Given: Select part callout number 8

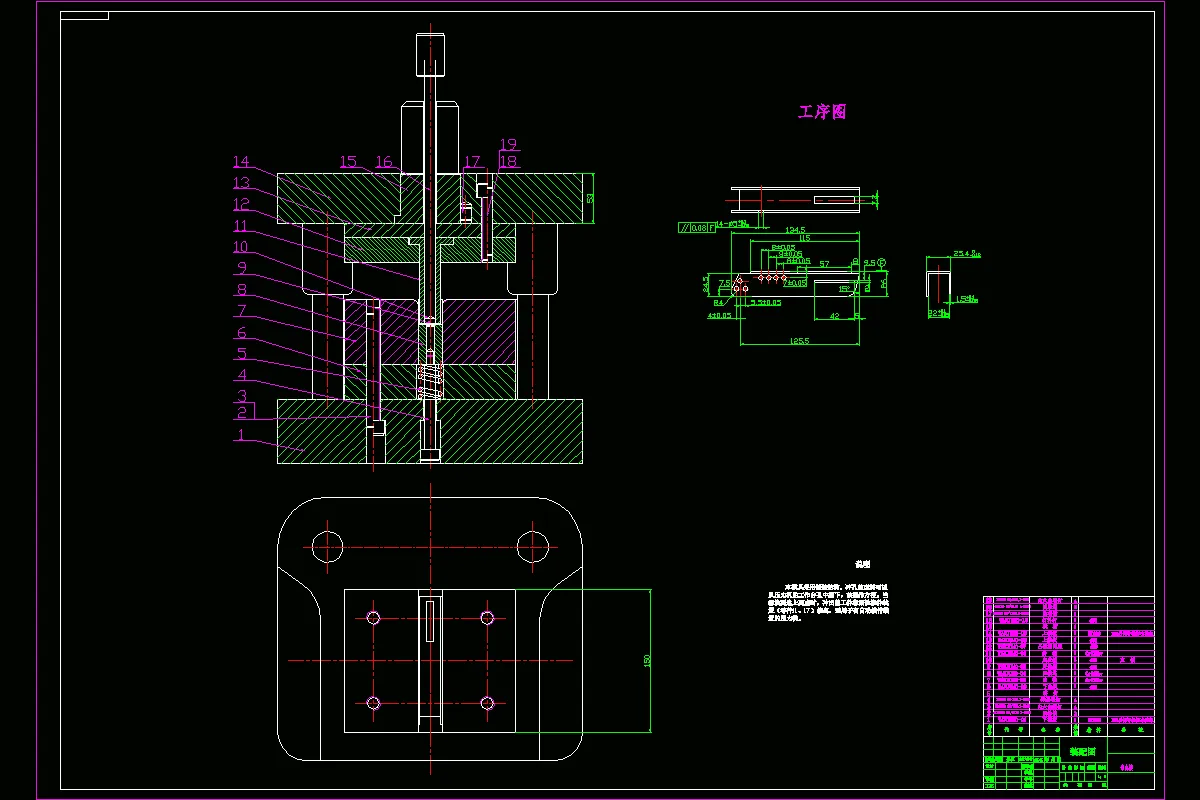Looking at the screenshot, I should point(241,290).
